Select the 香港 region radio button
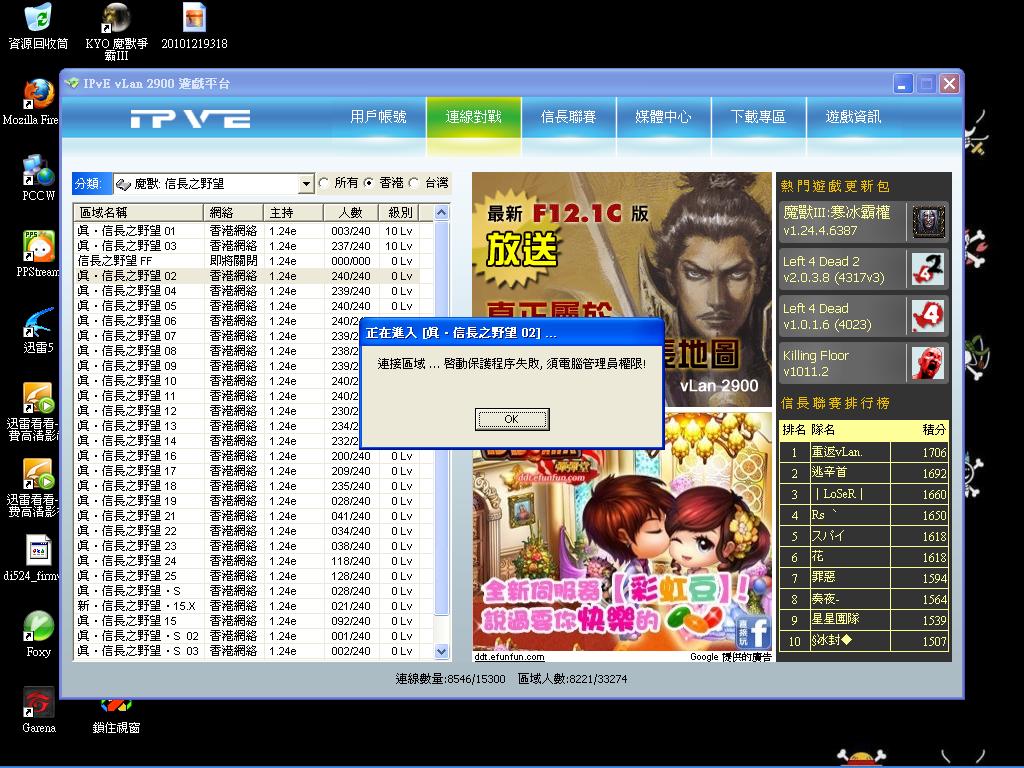The width and height of the screenshot is (1024, 768). pos(369,184)
